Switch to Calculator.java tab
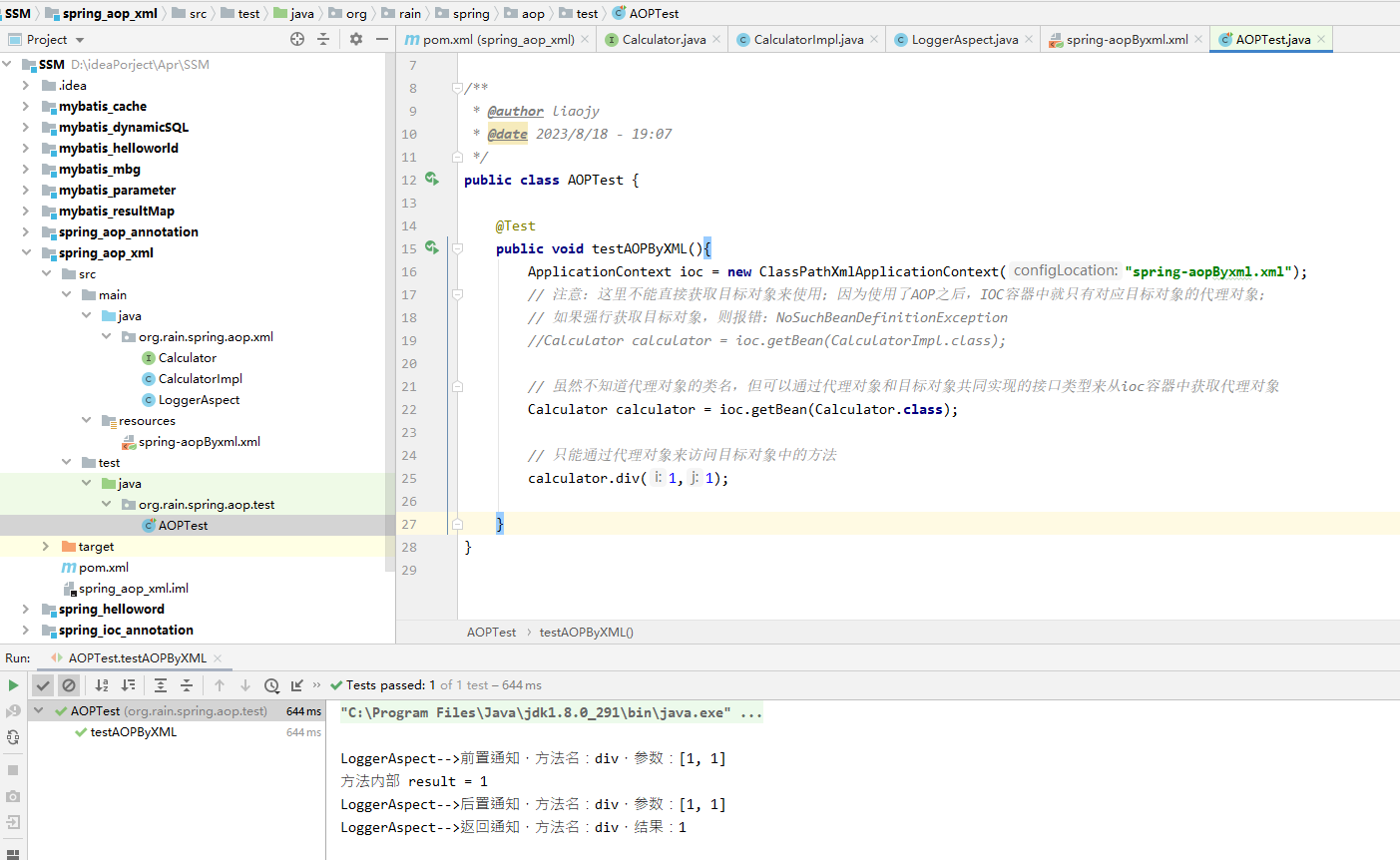Viewport: 1400px width, 860px height. point(664,40)
